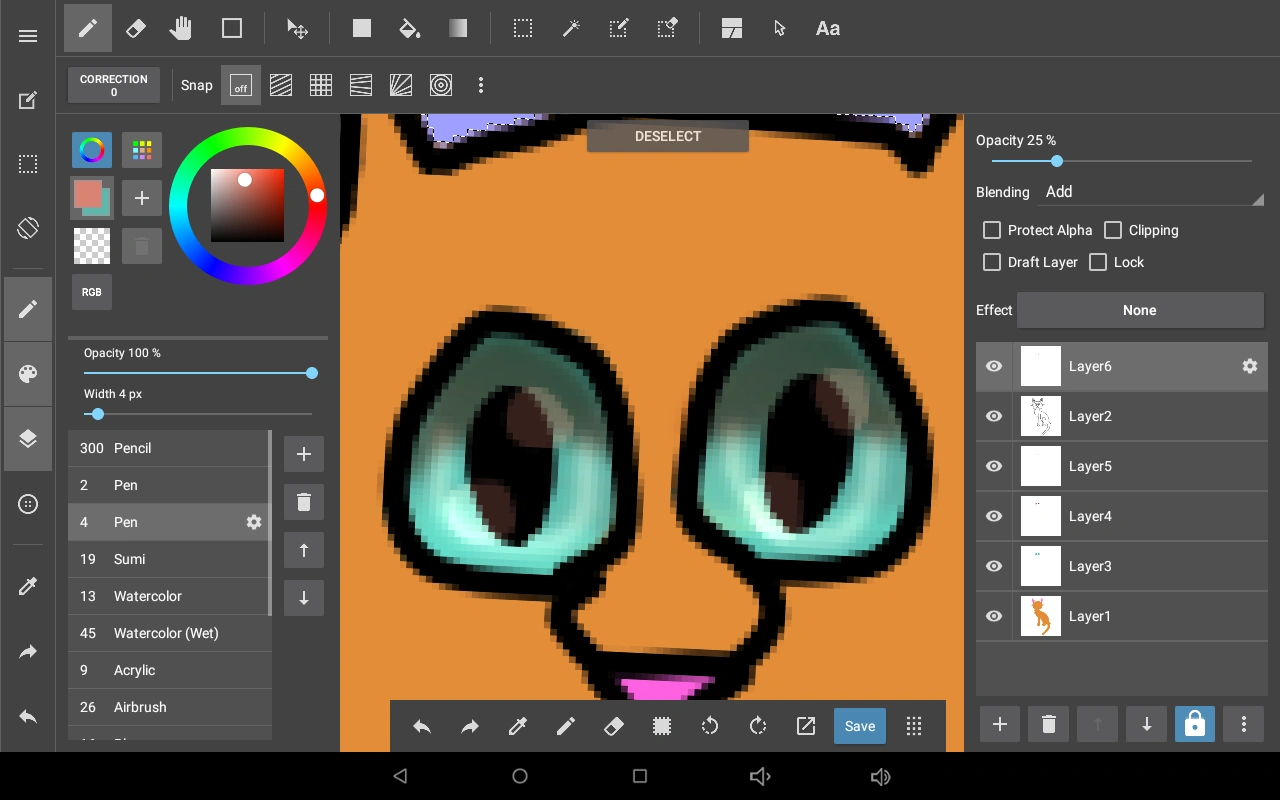Select the Layer1 thumbnail
Image resolution: width=1280 pixels, height=800 pixels.
[x=1040, y=616]
